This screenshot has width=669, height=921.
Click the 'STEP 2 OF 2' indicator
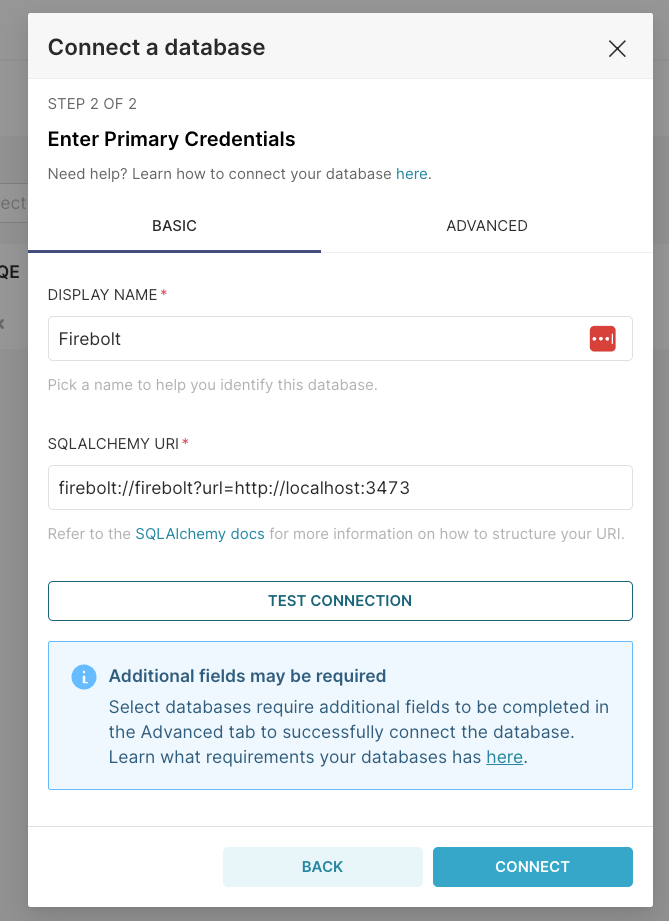pos(92,104)
